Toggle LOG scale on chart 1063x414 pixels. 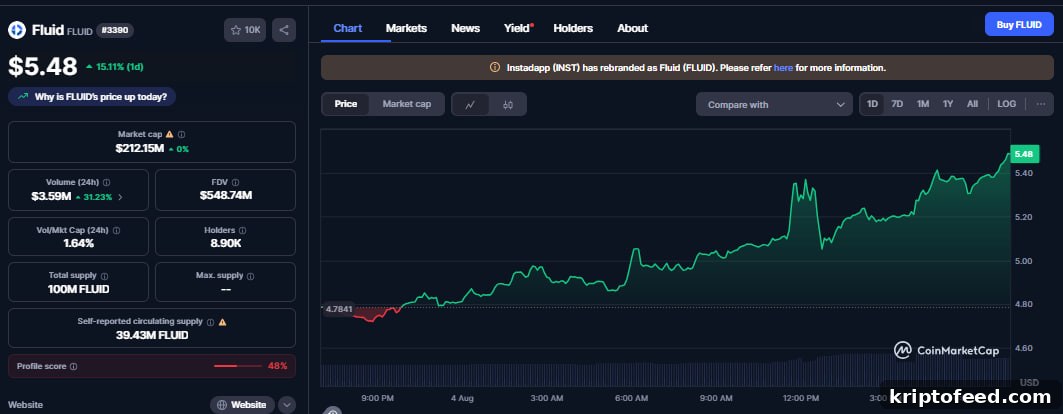click(1007, 104)
